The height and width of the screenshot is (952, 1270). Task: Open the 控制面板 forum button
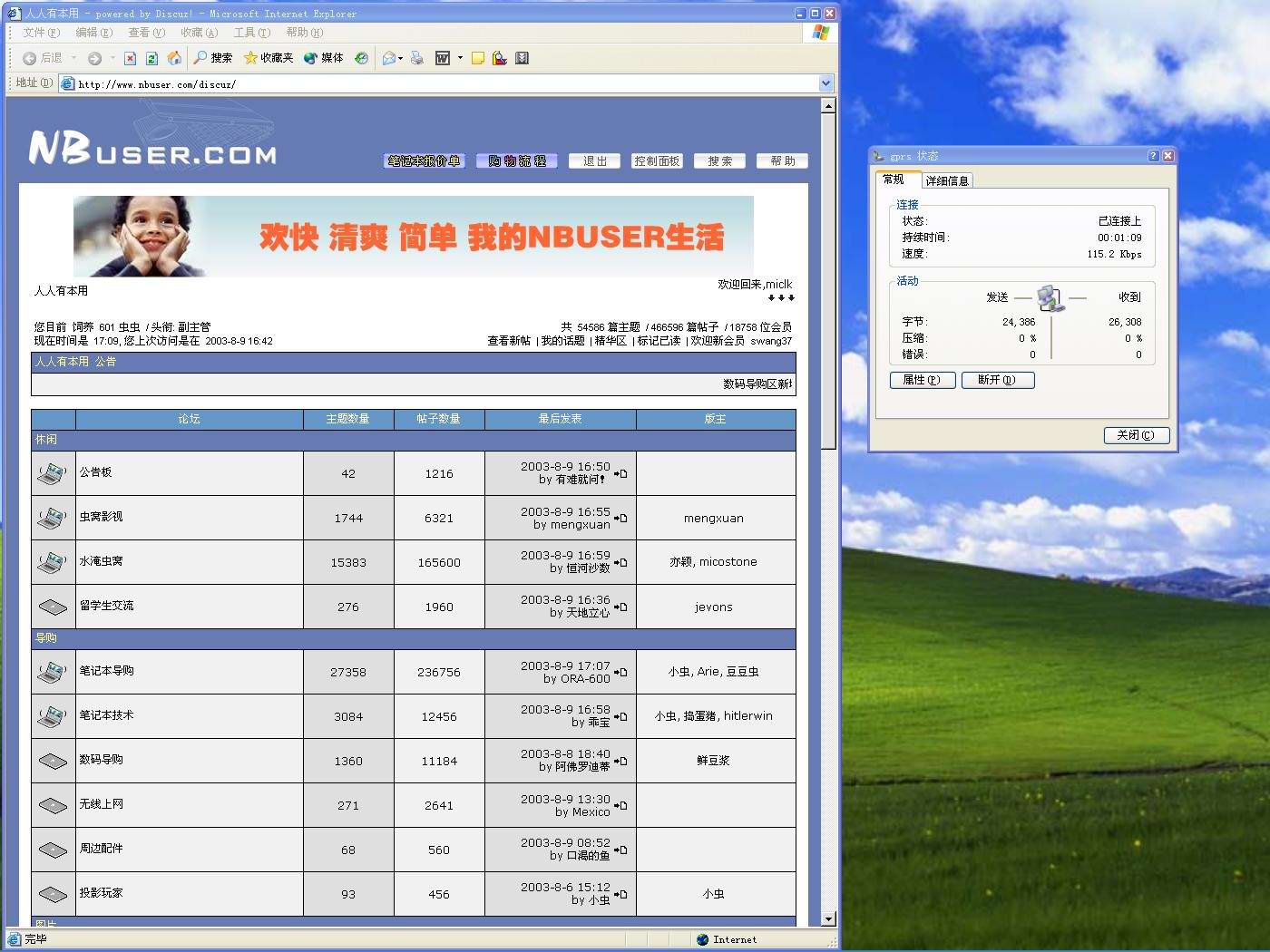click(657, 161)
